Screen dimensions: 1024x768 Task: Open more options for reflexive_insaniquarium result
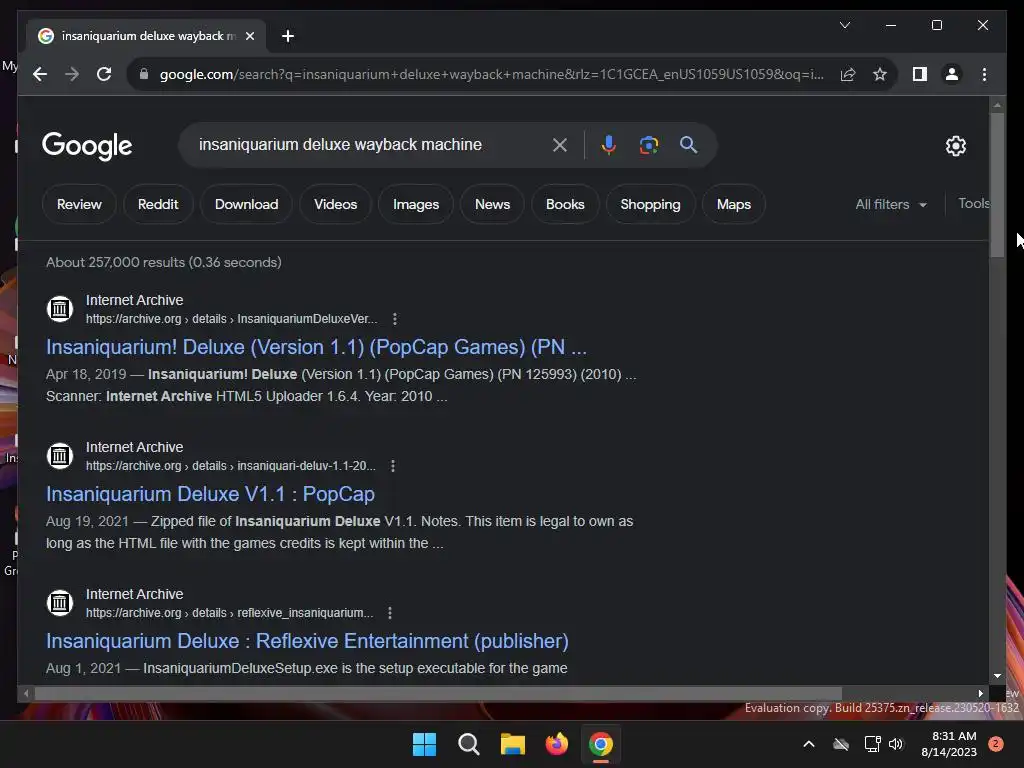[390, 613]
